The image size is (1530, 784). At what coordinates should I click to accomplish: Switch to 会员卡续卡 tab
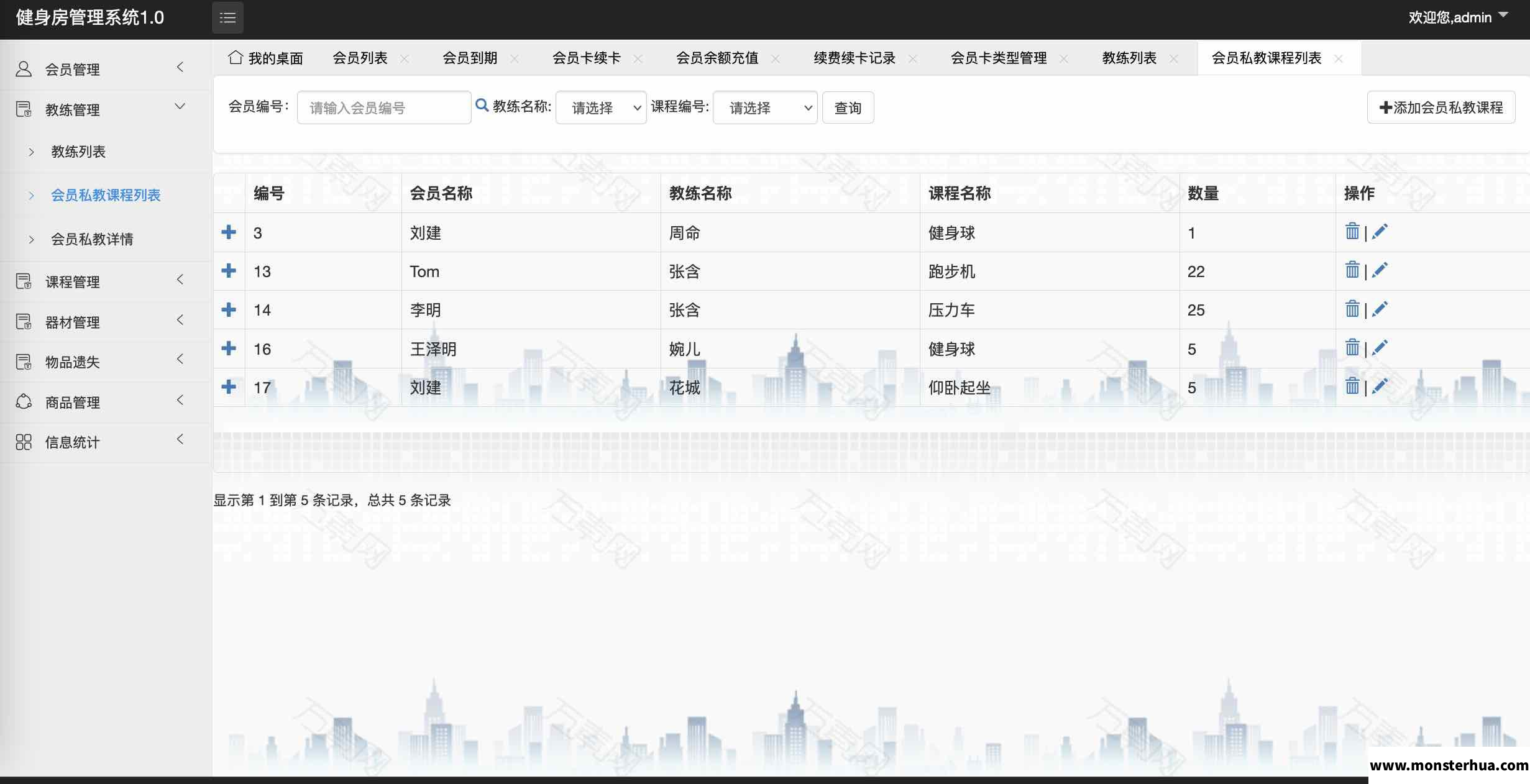point(586,58)
